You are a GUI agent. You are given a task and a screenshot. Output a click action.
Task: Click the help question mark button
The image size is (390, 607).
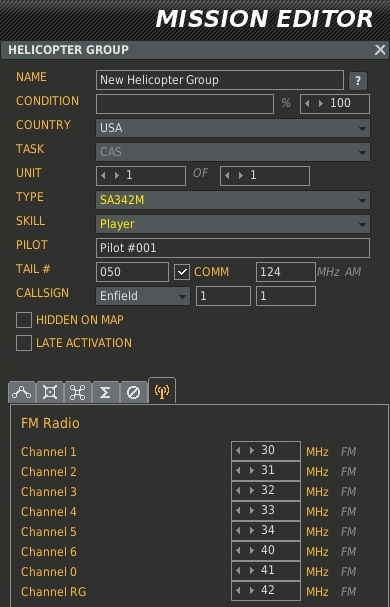pos(358,81)
